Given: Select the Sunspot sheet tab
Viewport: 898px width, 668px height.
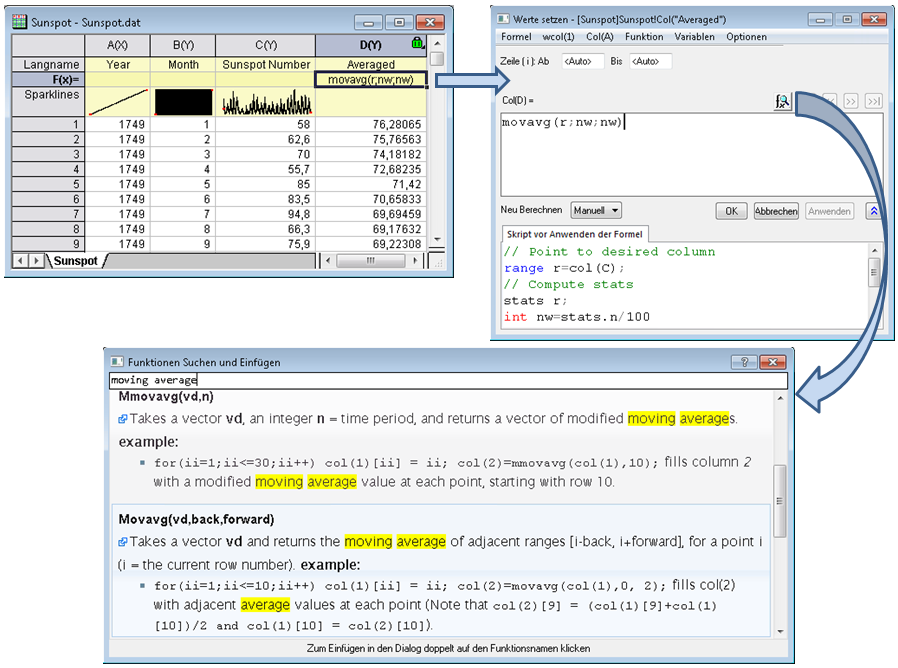Looking at the screenshot, I should pyautogui.click(x=76, y=261).
